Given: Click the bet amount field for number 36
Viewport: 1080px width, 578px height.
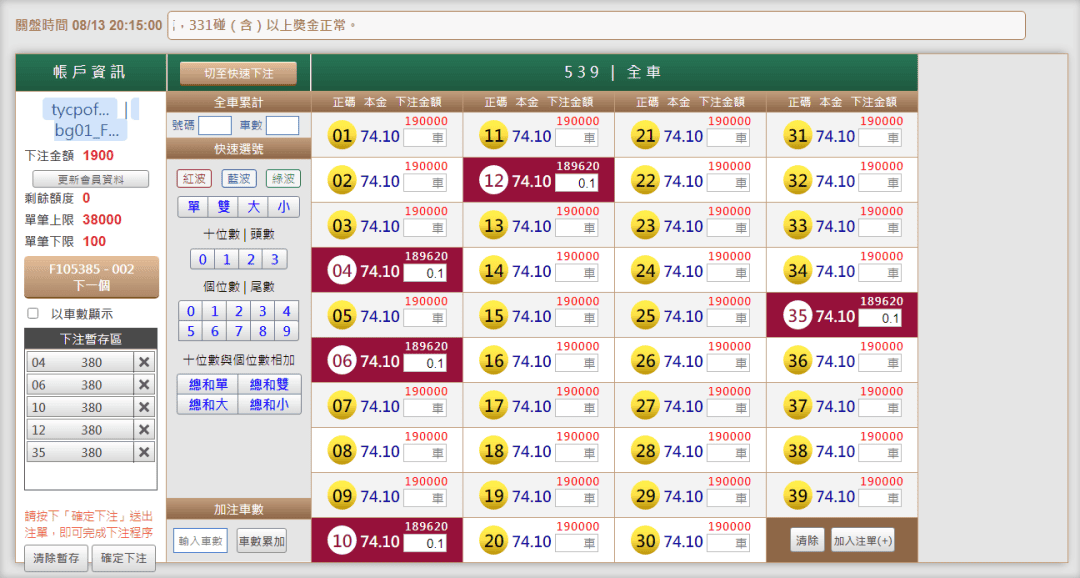Looking at the screenshot, I should pos(880,363).
